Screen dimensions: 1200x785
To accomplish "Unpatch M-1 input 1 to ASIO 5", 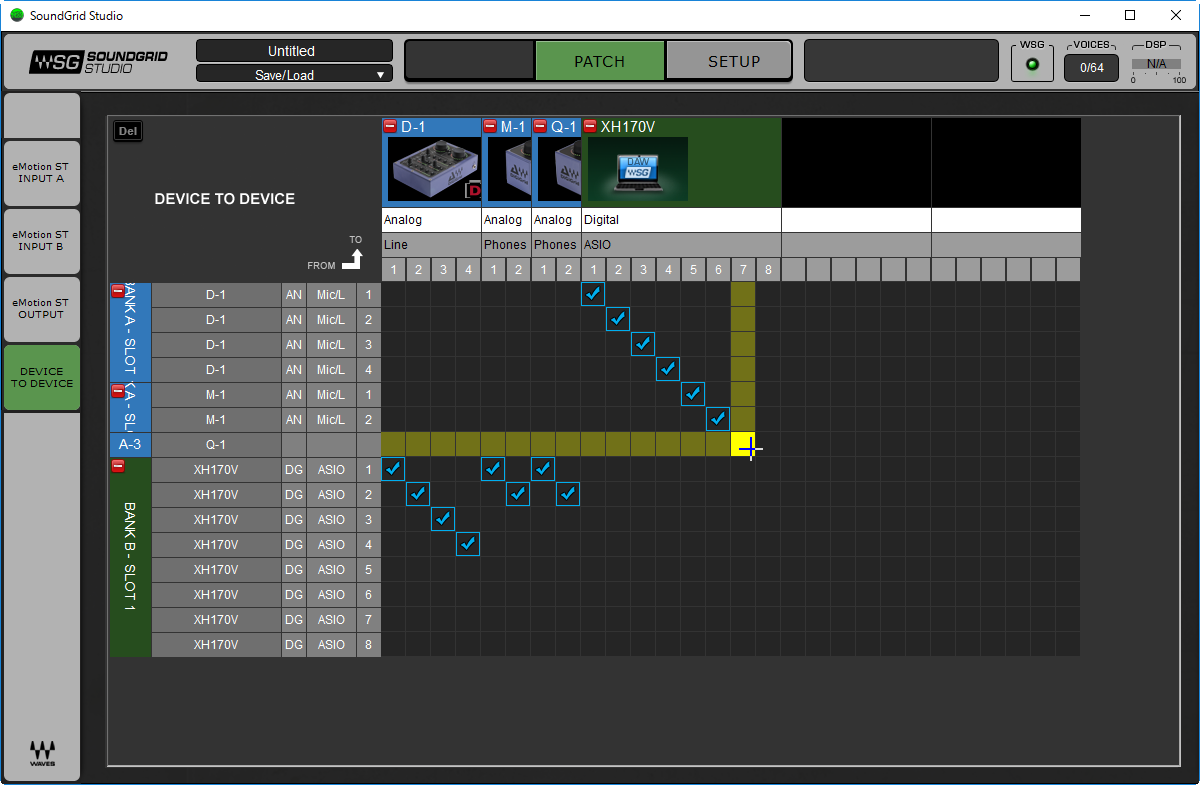I will pos(693,394).
